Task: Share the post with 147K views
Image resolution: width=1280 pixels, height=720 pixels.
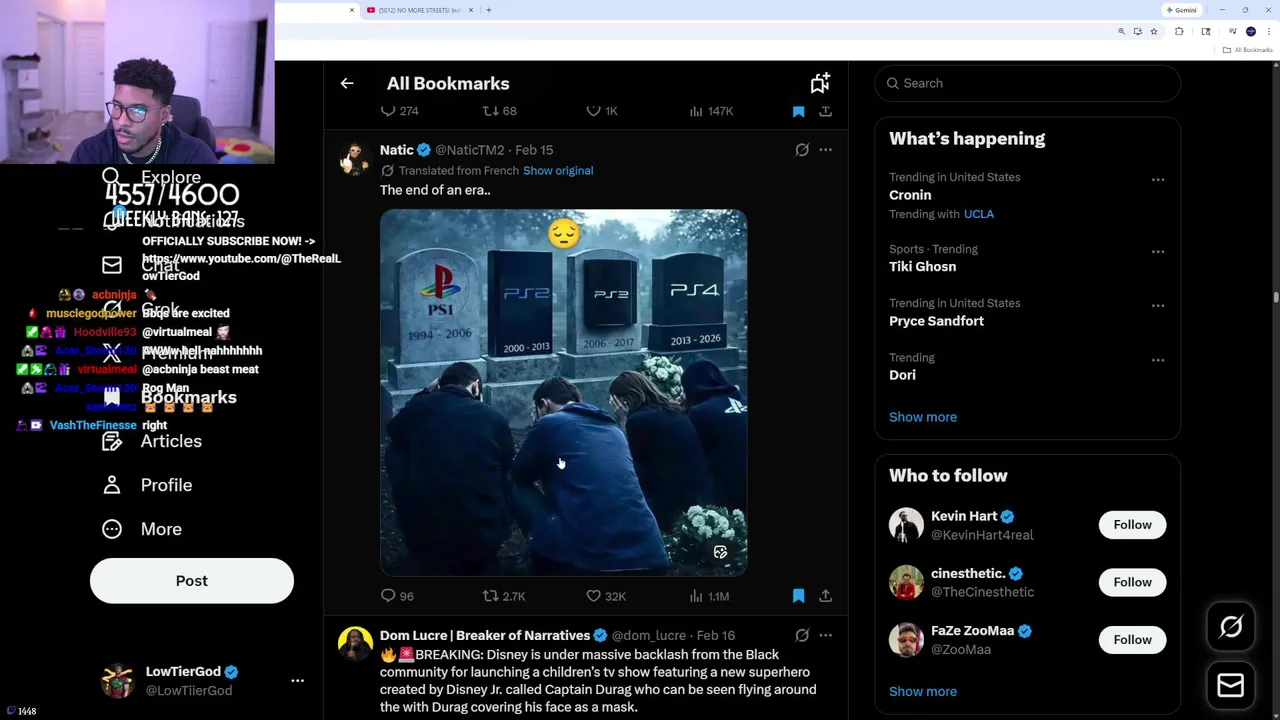Action: 825,111
